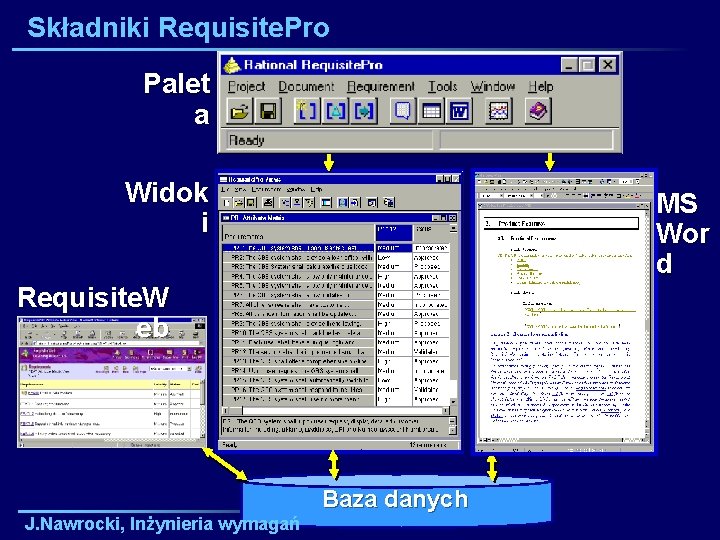
Task: Select the Status column header in Attribute Matrix
Action: (x=431, y=232)
